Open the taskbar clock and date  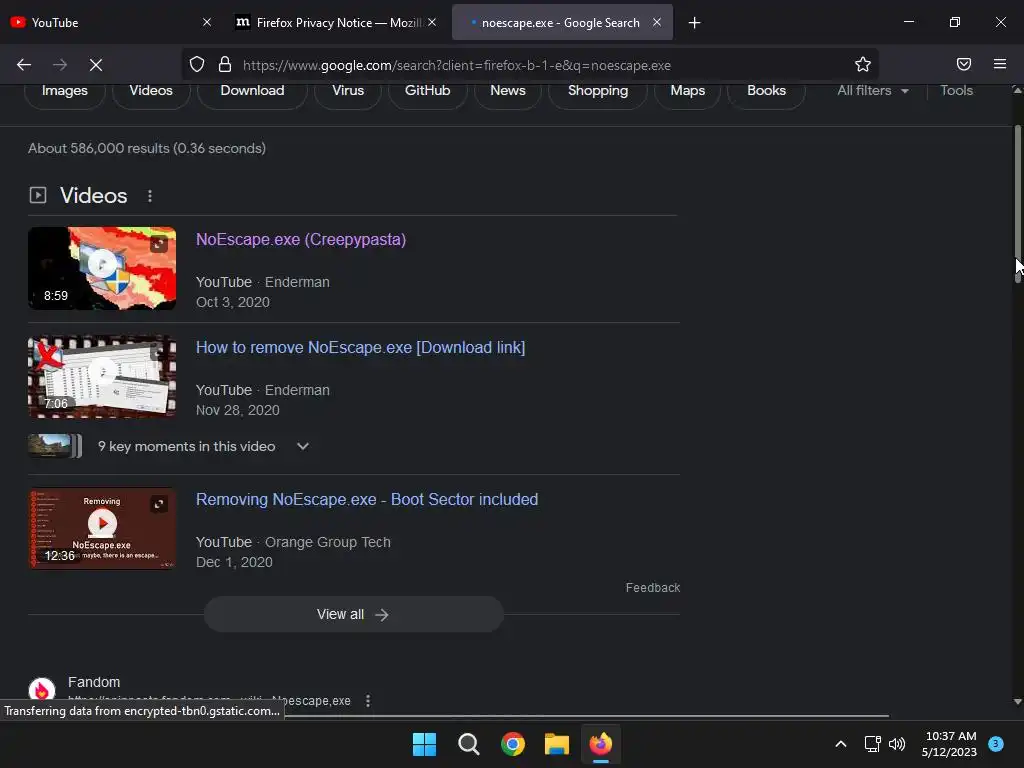950,744
